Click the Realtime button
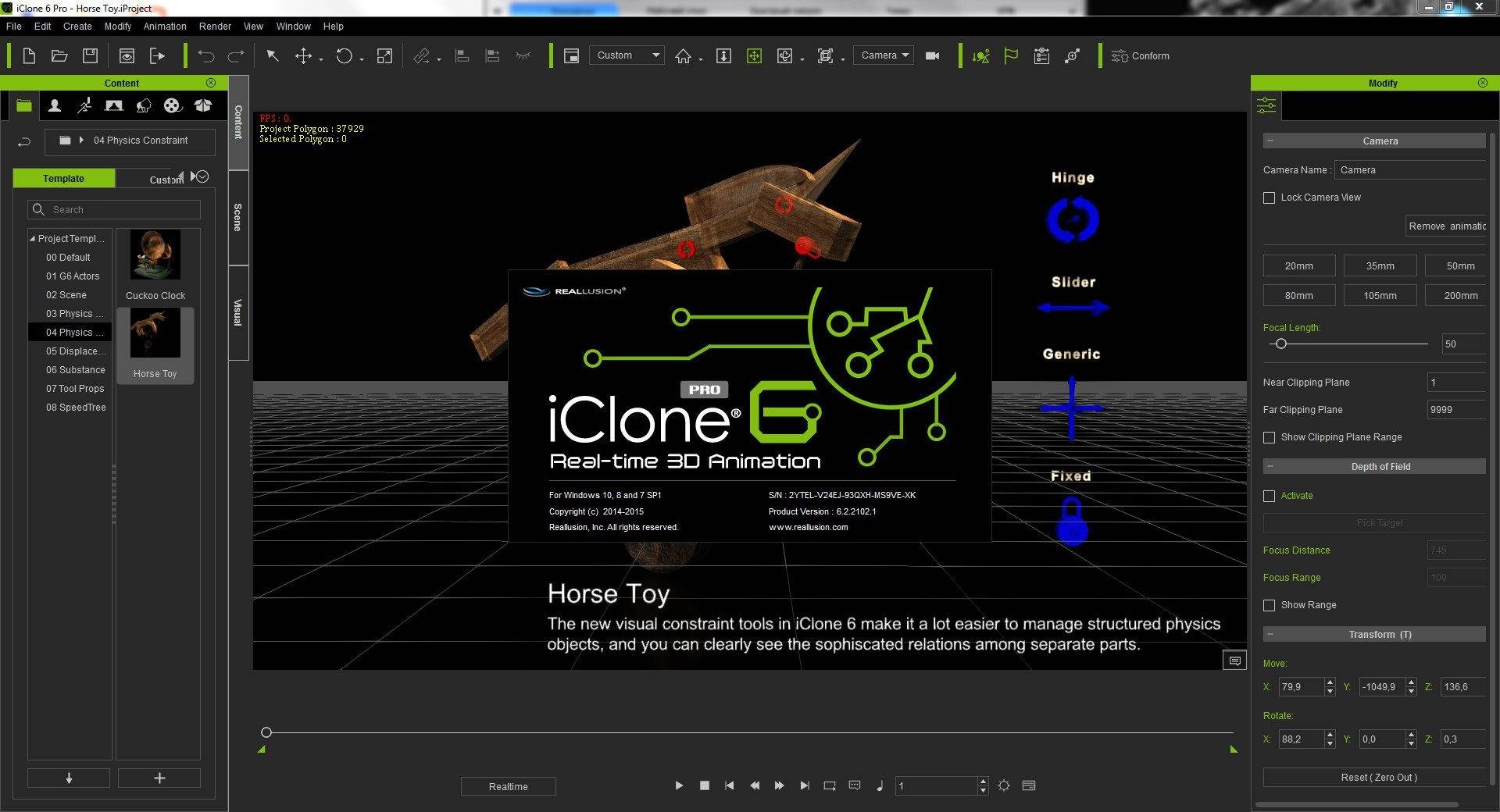This screenshot has width=1500, height=812. click(x=509, y=786)
